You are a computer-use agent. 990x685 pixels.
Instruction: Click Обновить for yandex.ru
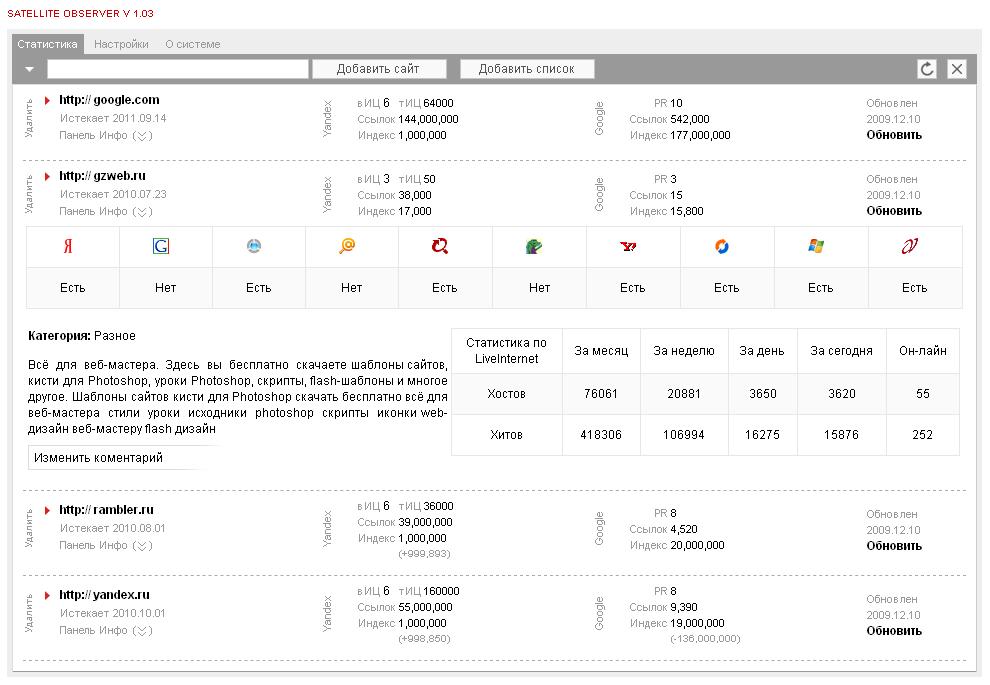[x=894, y=631]
